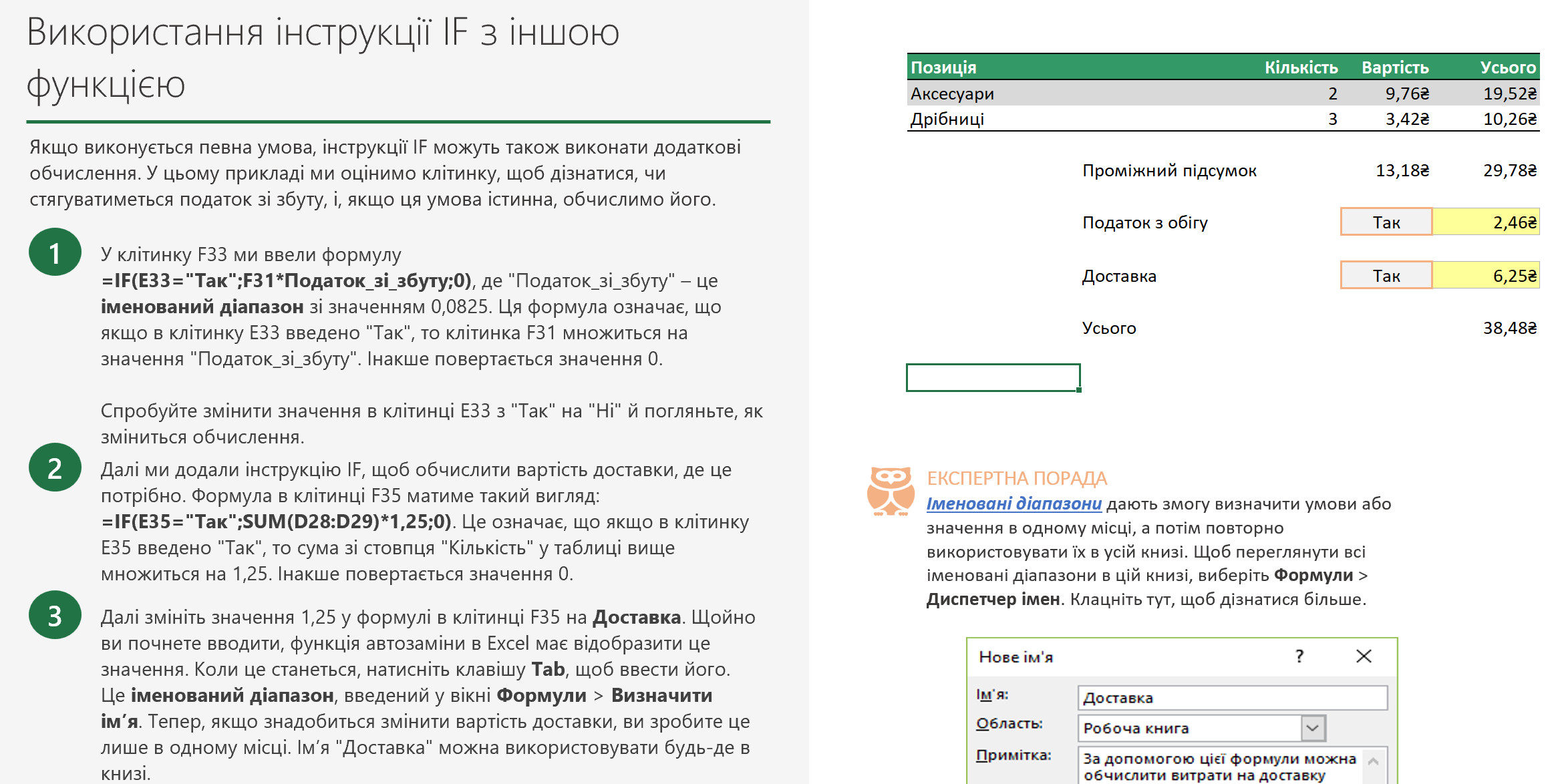Select the Податок з обігу Так cell

[x=1386, y=222]
